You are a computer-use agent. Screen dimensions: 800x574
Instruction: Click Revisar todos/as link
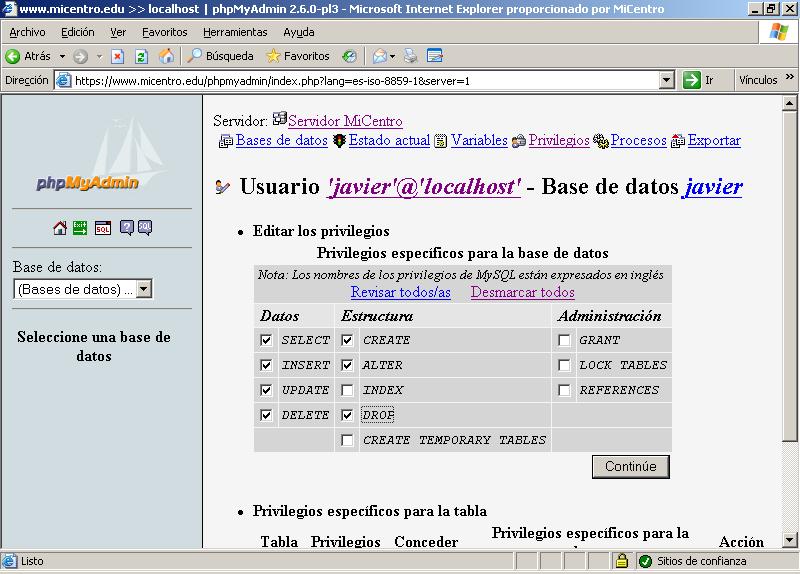[401, 292]
